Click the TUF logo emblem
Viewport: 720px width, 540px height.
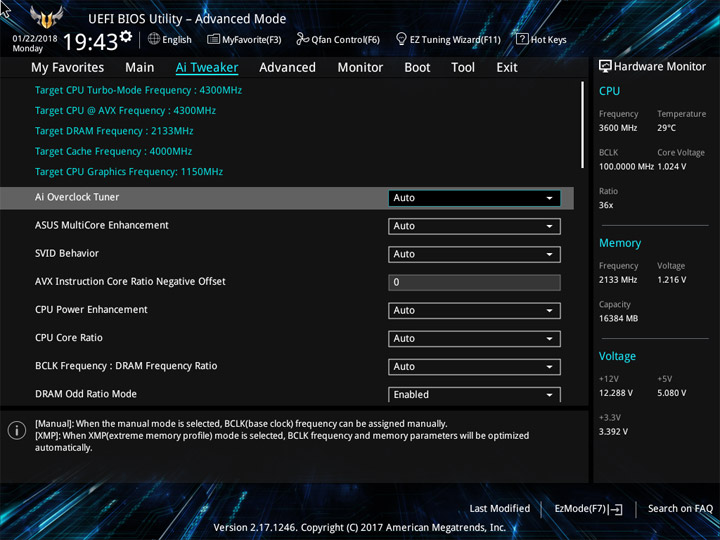tap(46, 17)
